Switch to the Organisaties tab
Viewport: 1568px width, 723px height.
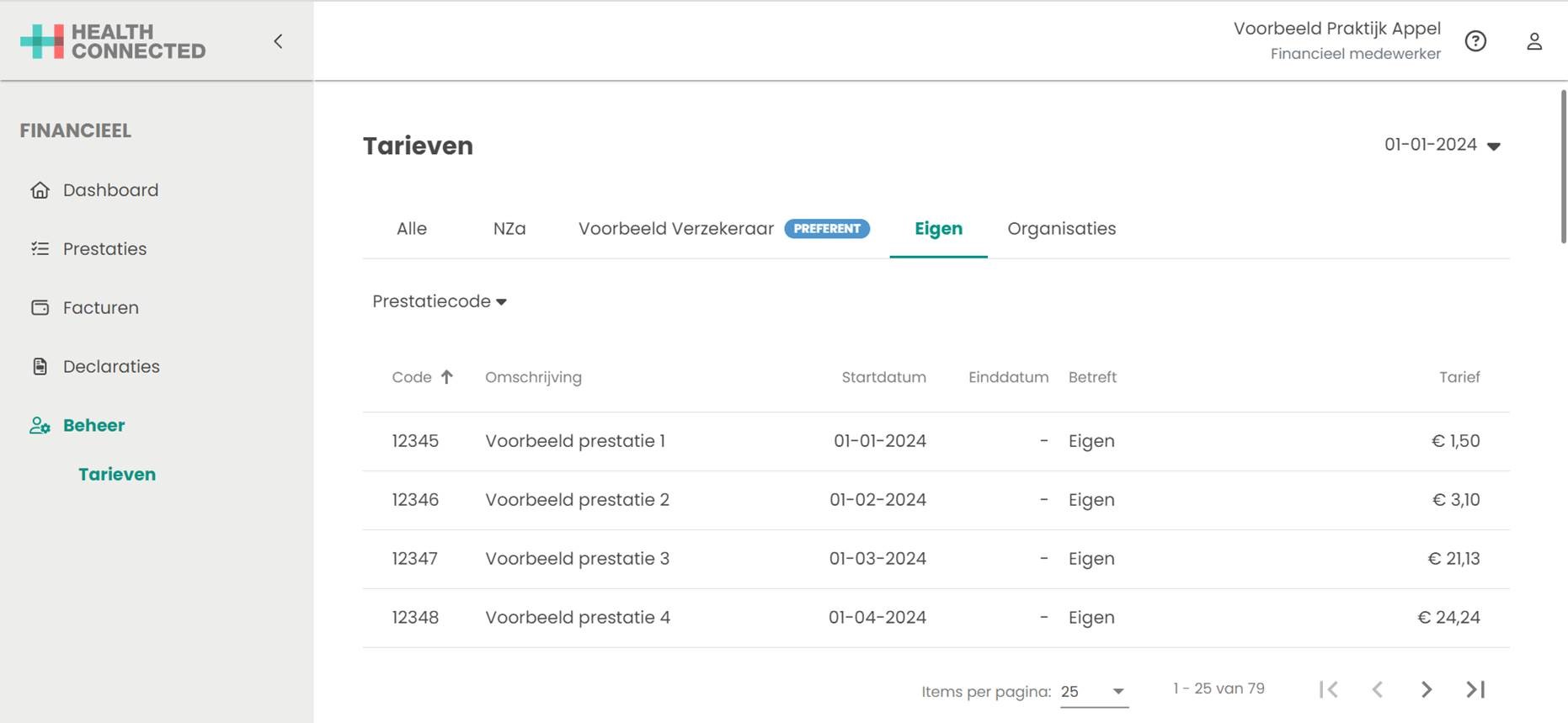(1061, 229)
